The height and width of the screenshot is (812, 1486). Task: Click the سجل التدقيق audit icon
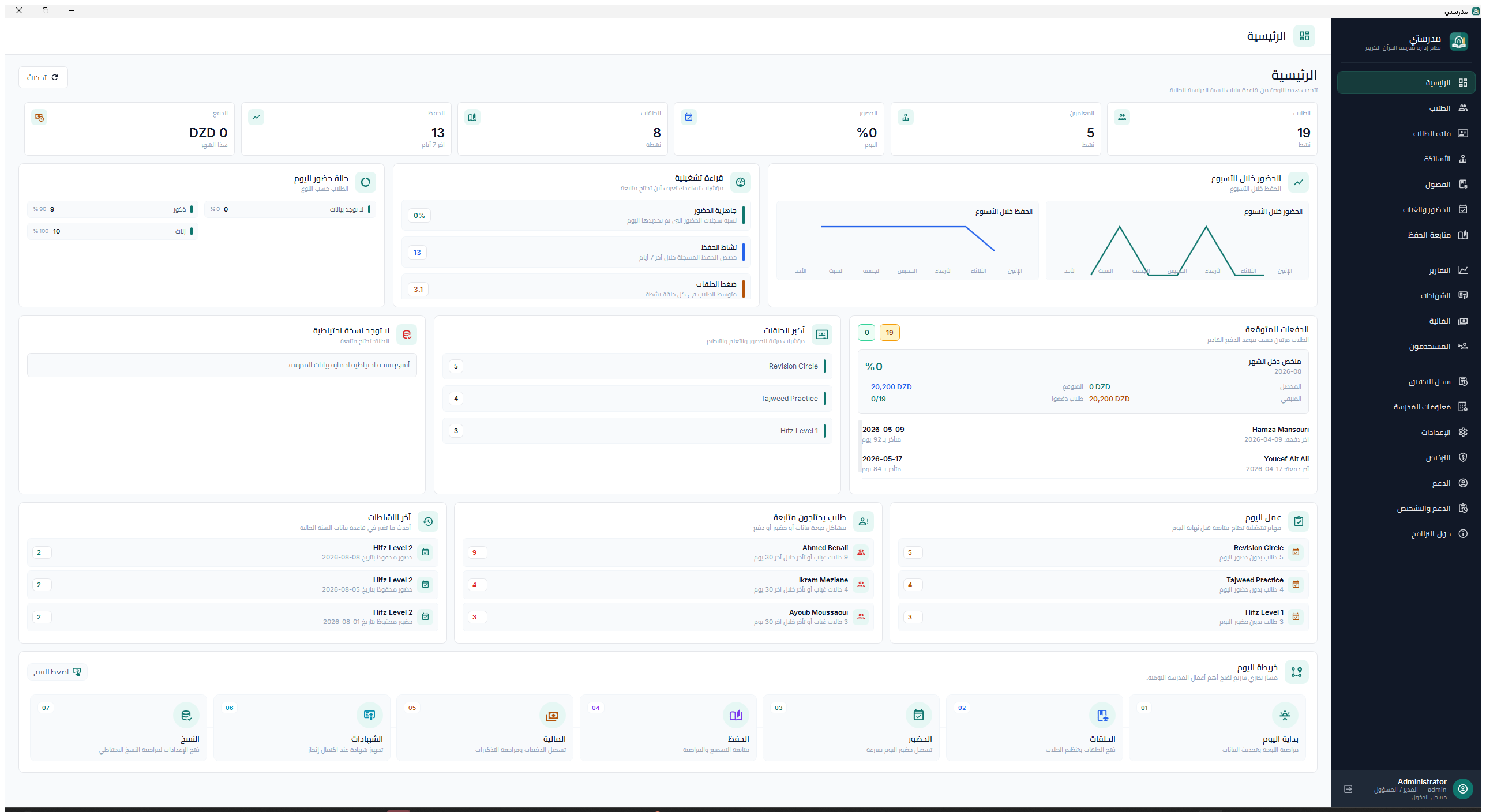[1463, 381]
